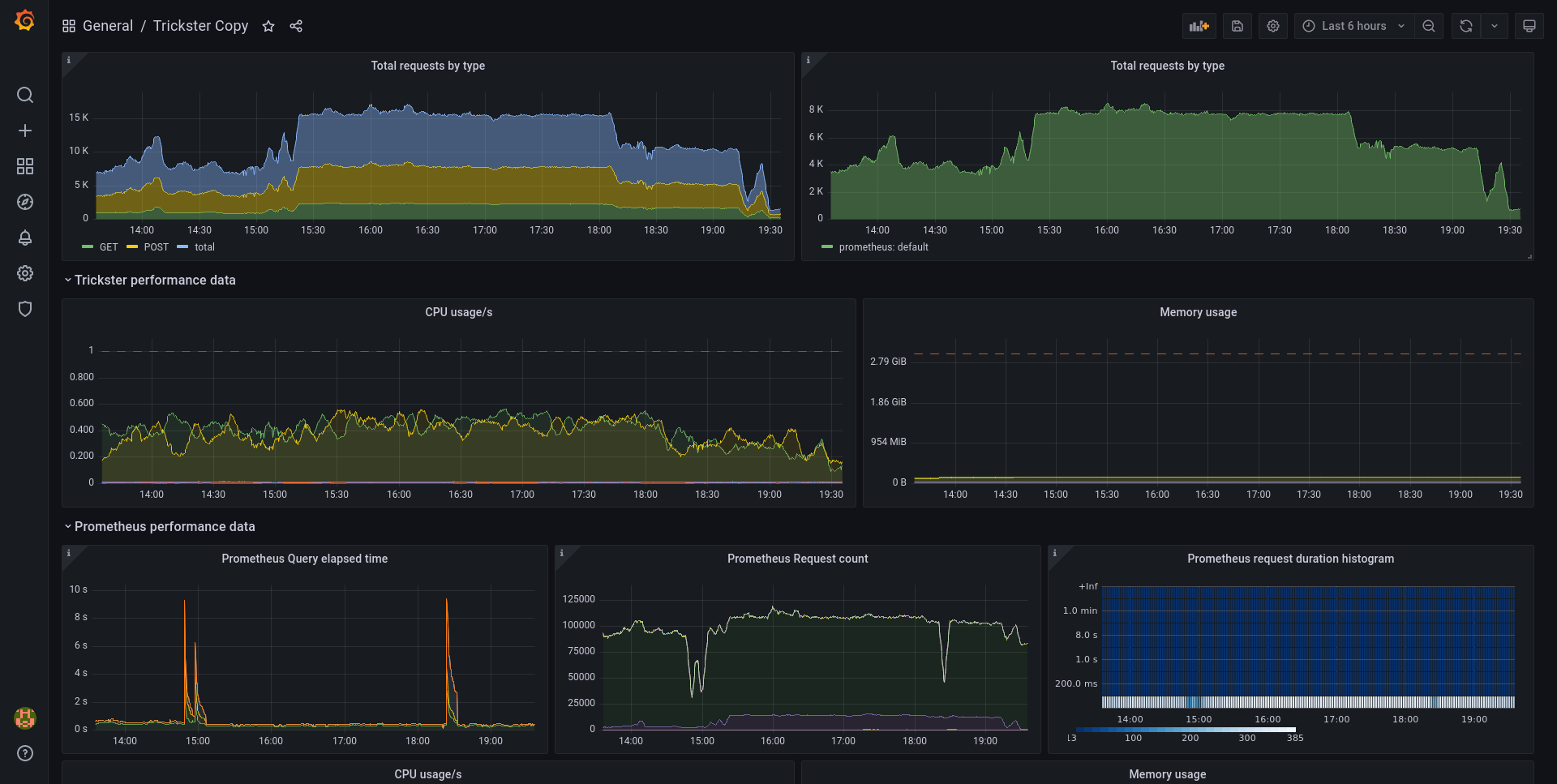Open the Dashboards section in the sidebar
The height and width of the screenshot is (784, 1557).
pos(25,166)
